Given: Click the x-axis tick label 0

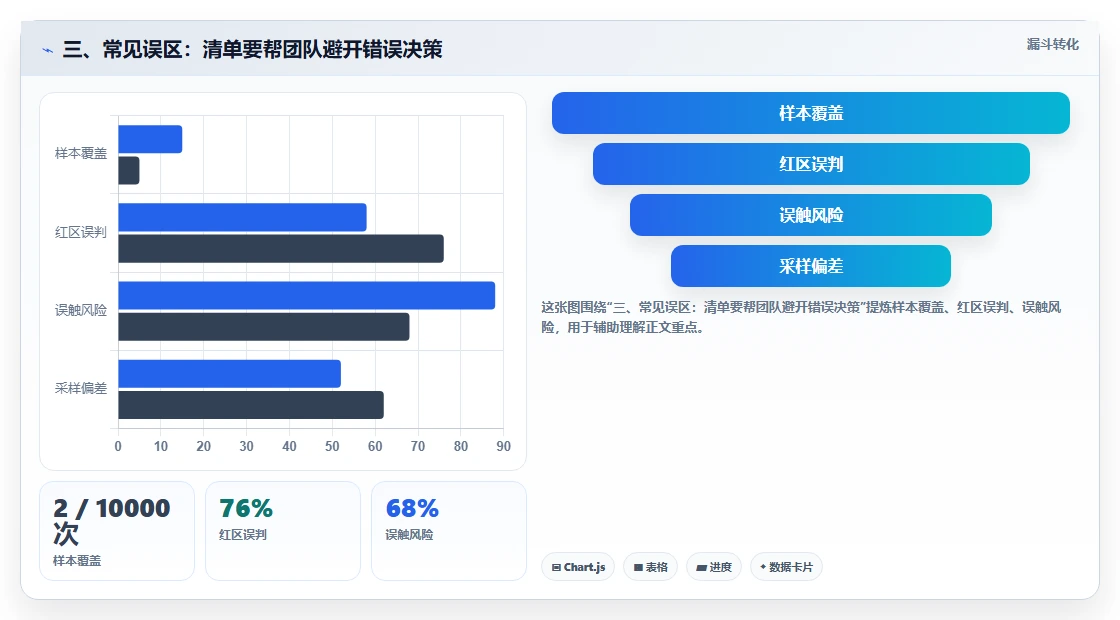Looking at the screenshot, I should (118, 446).
